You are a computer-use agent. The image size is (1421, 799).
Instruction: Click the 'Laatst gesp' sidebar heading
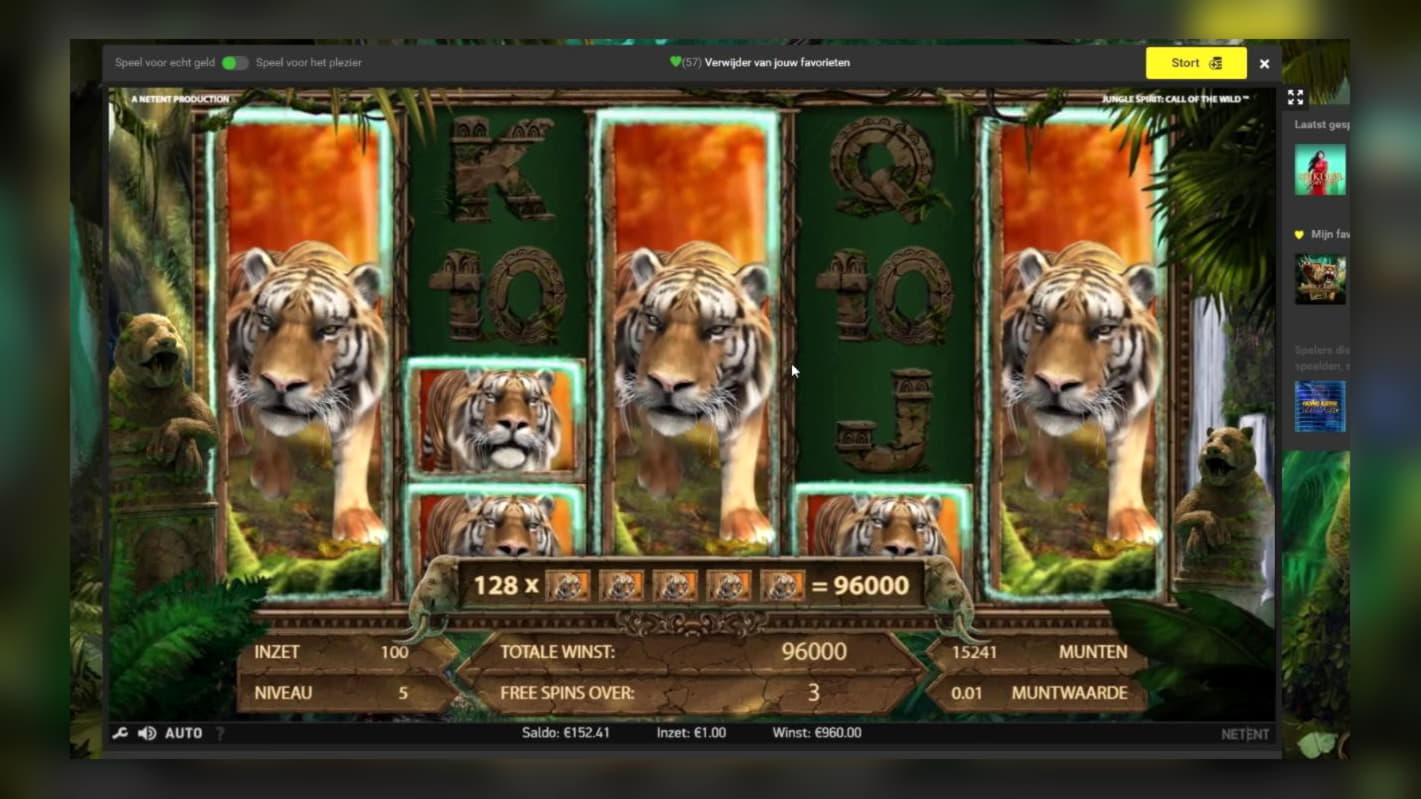[x=1321, y=125]
